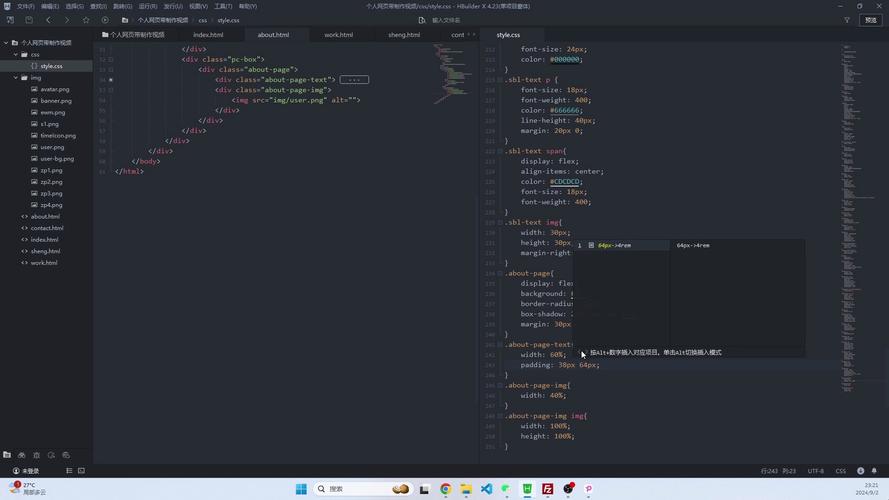The width and height of the screenshot is (889, 500).
Task: Open contact.html in the file tree
Action: pyautogui.click(x=46, y=228)
